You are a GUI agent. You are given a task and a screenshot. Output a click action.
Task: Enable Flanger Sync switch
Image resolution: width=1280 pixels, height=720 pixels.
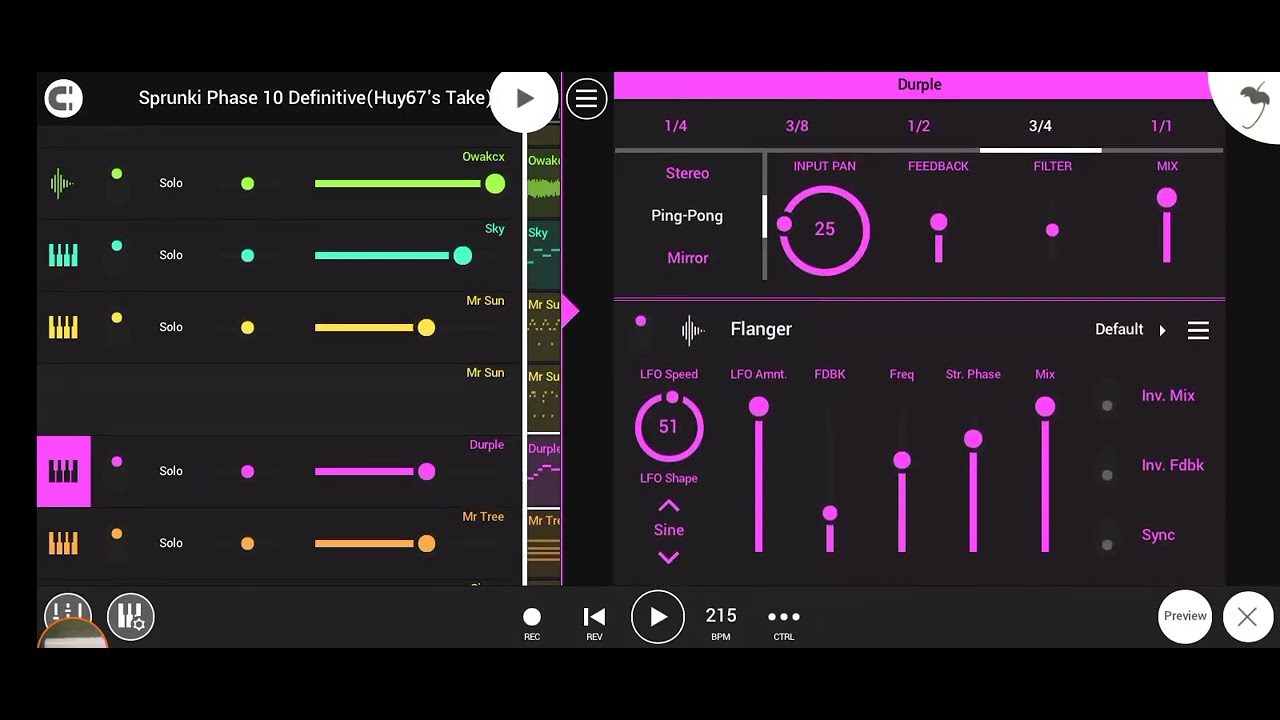pyautogui.click(x=1107, y=545)
